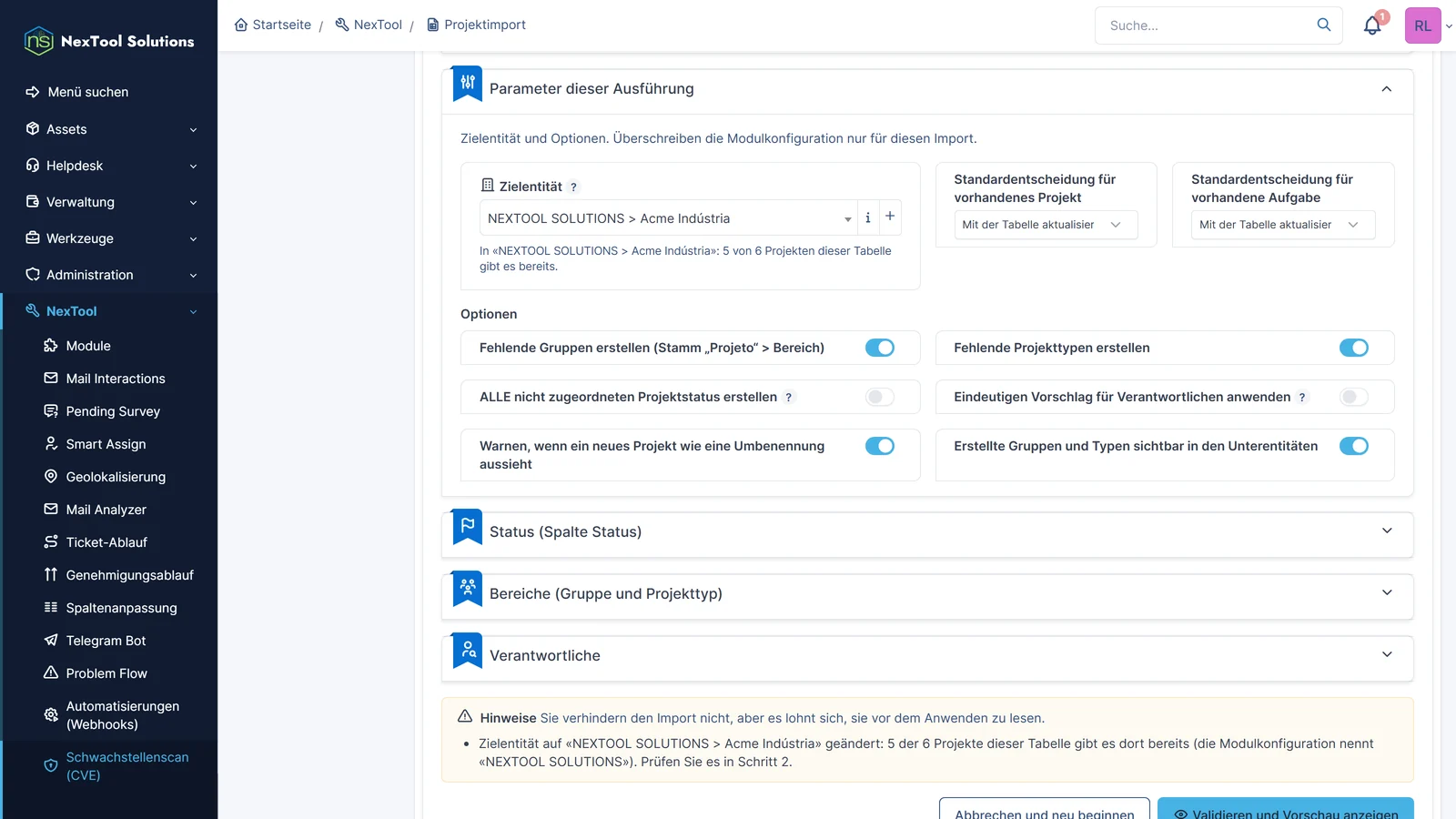Click the Suche search input field

point(1206,25)
